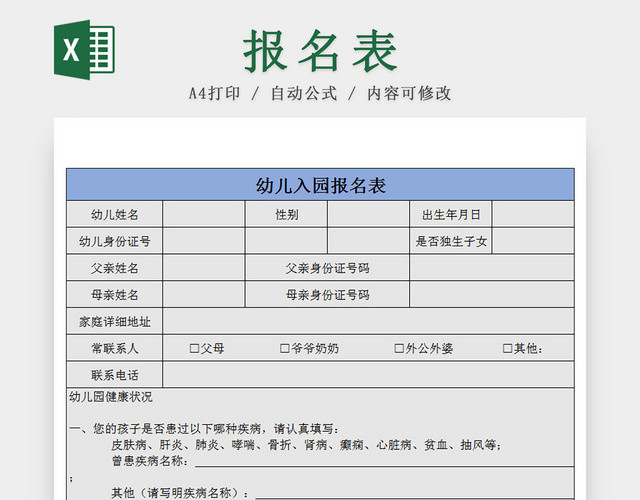The height and width of the screenshot is (500, 640).
Task: Select the 父亲身份证号码 label cell
Action: pyautogui.click(x=327, y=268)
